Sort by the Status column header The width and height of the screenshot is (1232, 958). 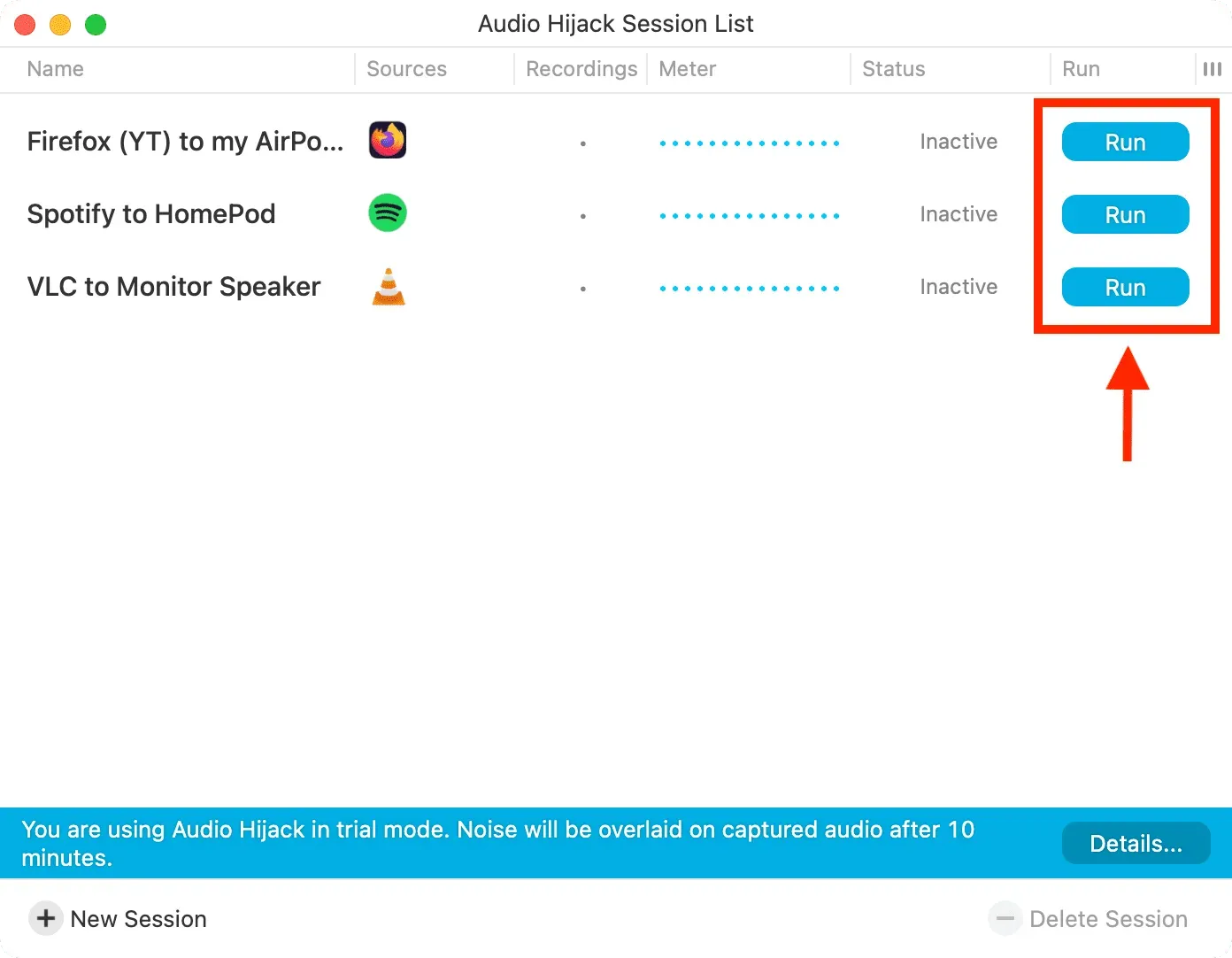click(893, 69)
